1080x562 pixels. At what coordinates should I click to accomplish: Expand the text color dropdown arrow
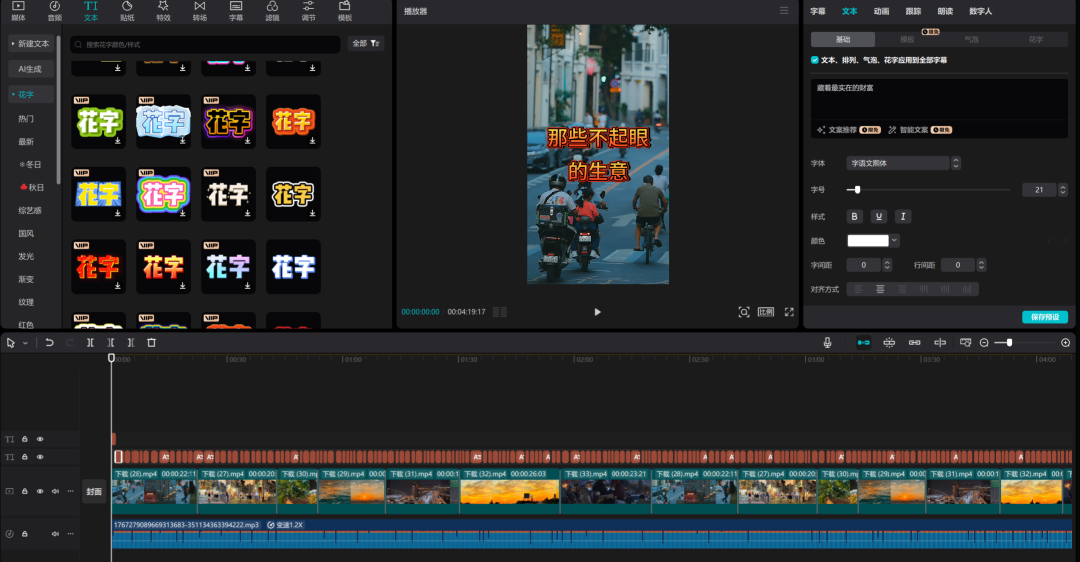pos(894,240)
